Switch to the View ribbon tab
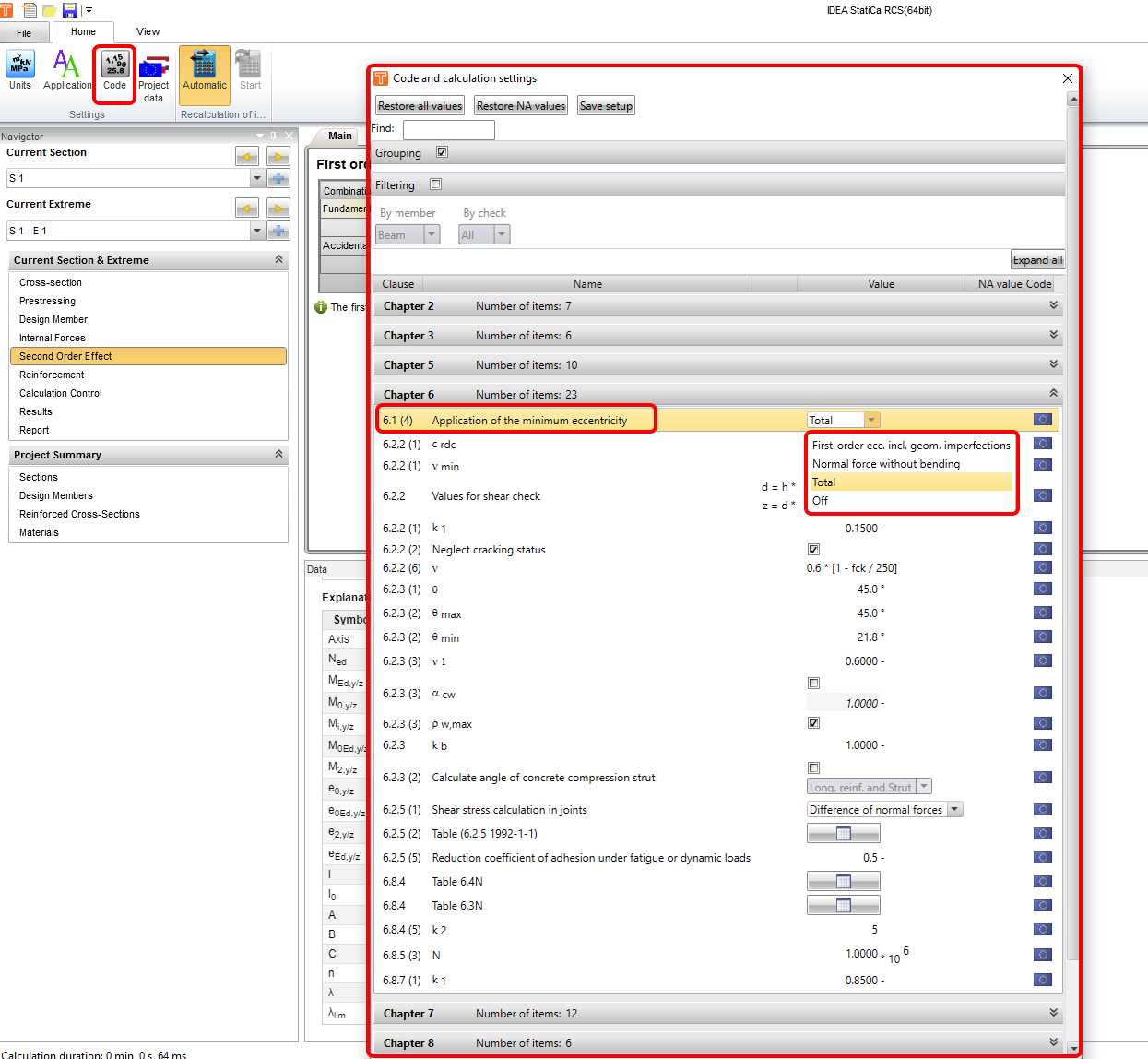The width and height of the screenshot is (1148, 1059). tap(148, 31)
